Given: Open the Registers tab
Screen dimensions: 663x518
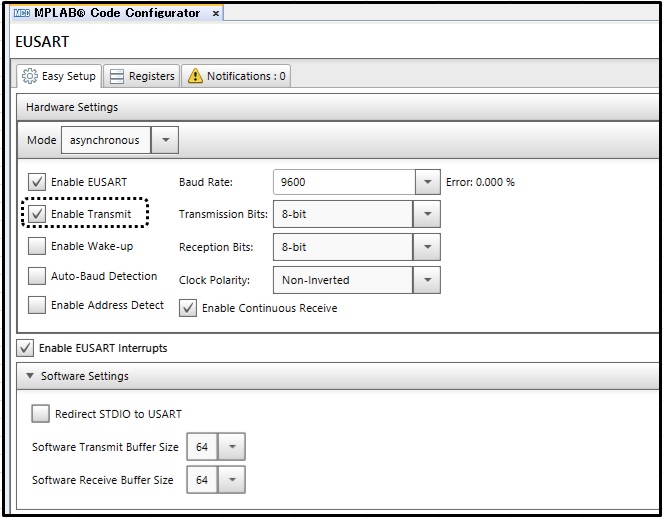Looking at the screenshot, I should pos(142,76).
